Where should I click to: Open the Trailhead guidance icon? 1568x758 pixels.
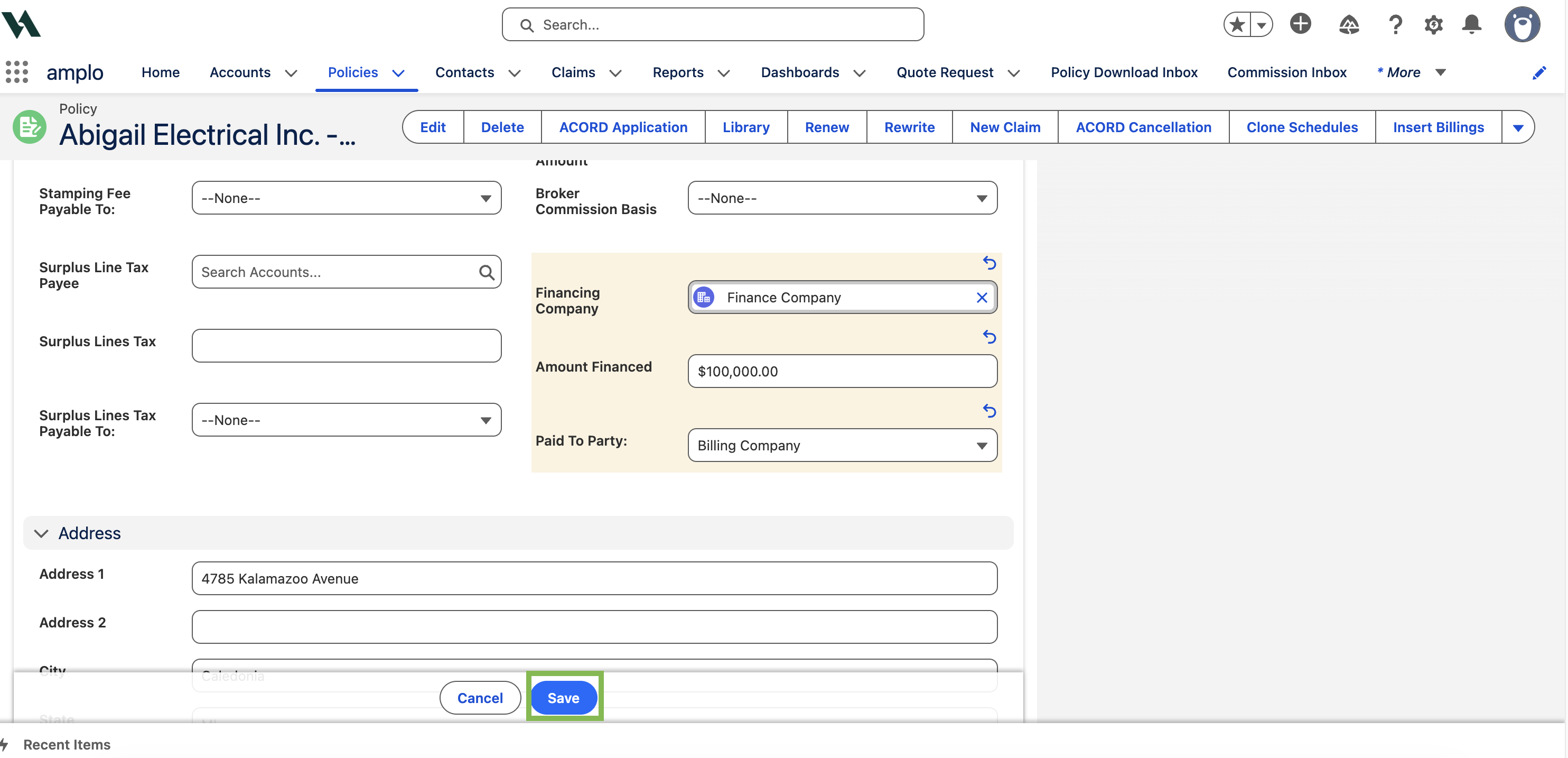[1349, 24]
